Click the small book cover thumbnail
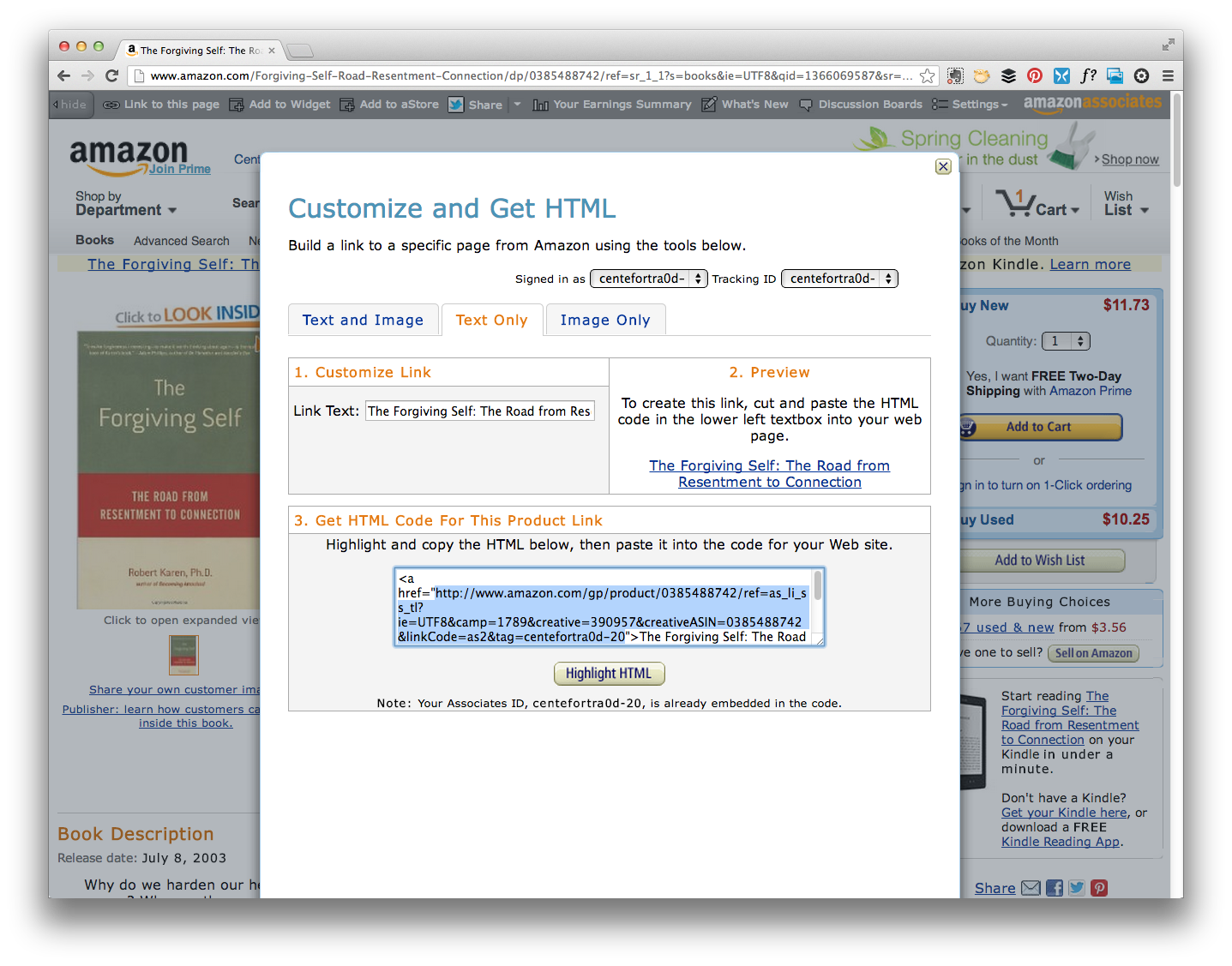 click(183, 655)
